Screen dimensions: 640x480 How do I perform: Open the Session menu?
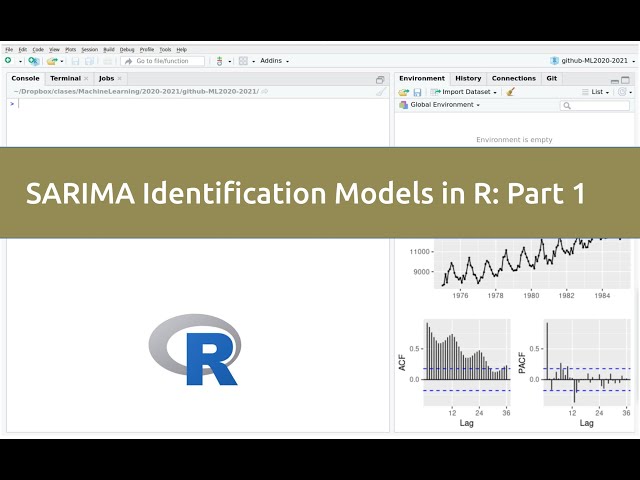[x=89, y=50]
